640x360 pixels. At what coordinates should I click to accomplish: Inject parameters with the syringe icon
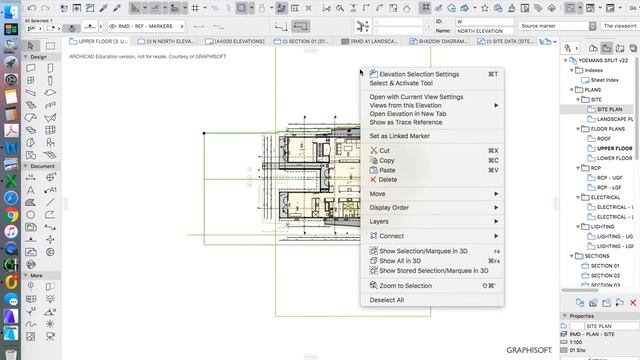click(117, 8)
